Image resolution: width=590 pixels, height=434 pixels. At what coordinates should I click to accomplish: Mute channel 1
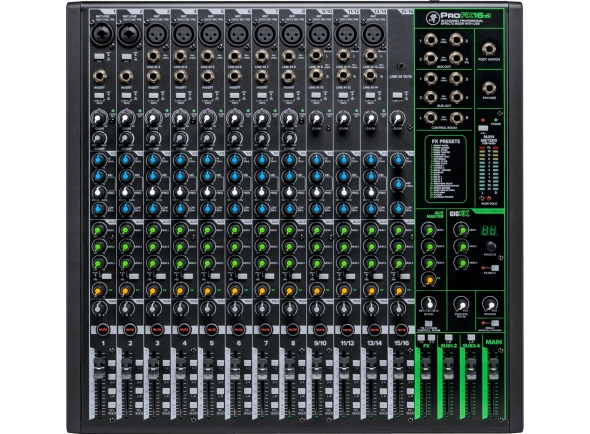pyautogui.click(x=102, y=329)
